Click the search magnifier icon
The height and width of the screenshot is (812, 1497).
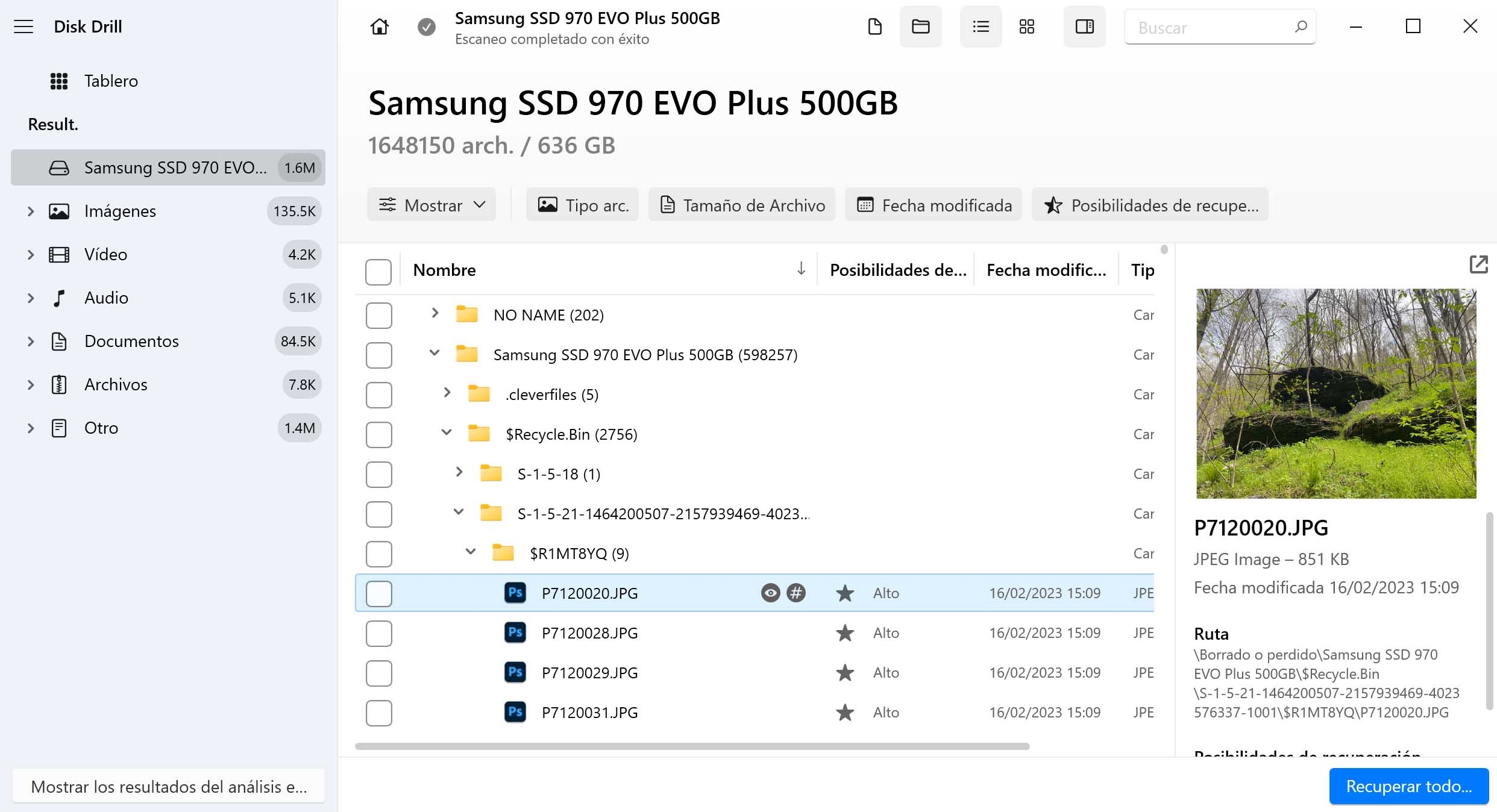[x=1301, y=27]
